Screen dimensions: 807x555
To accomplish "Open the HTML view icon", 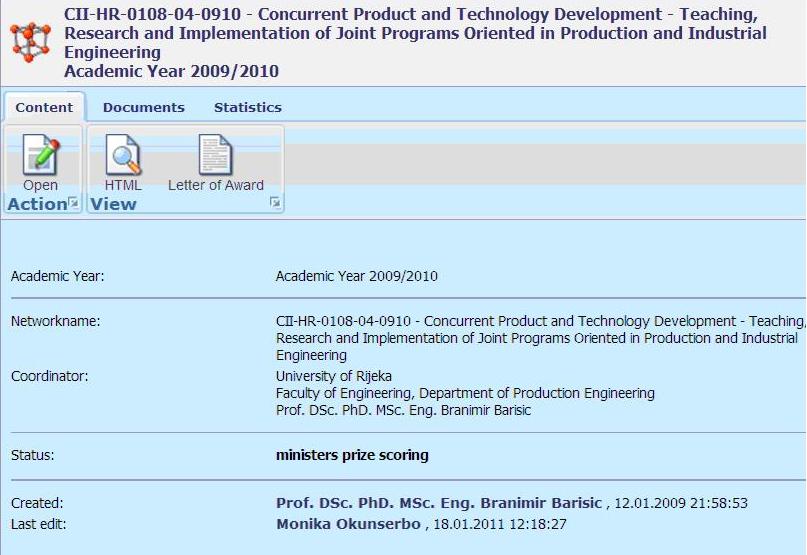I will click(x=123, y=156).
